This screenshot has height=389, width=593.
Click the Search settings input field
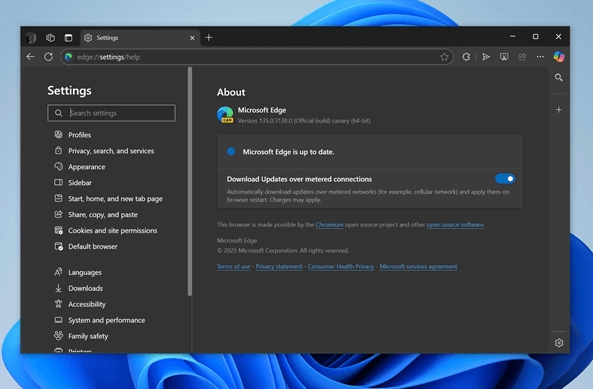coord(112,113)
